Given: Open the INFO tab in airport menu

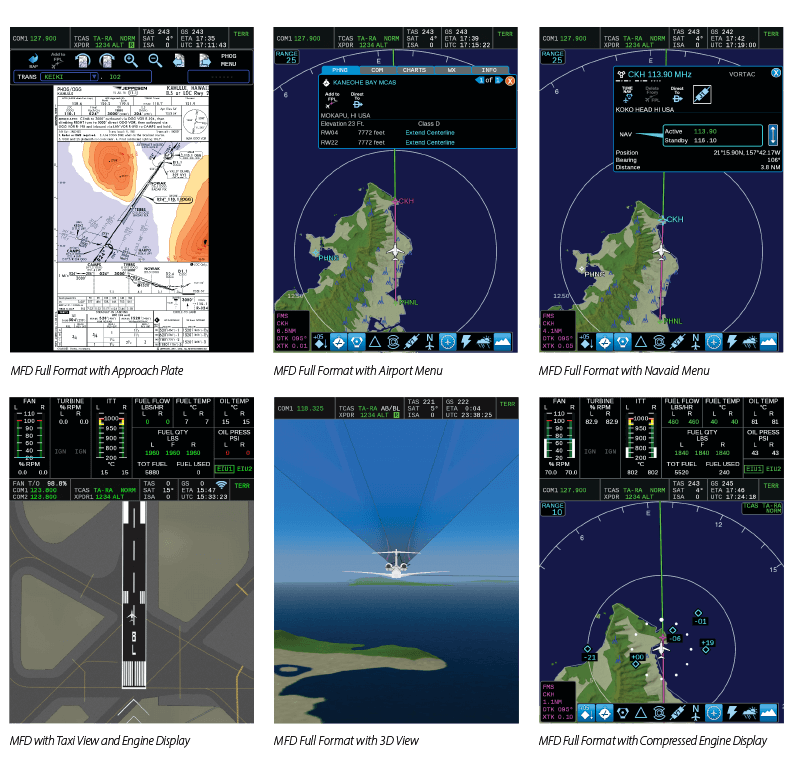Looking at the screenshot, I should pyautogui.click(x=490, y=70).
